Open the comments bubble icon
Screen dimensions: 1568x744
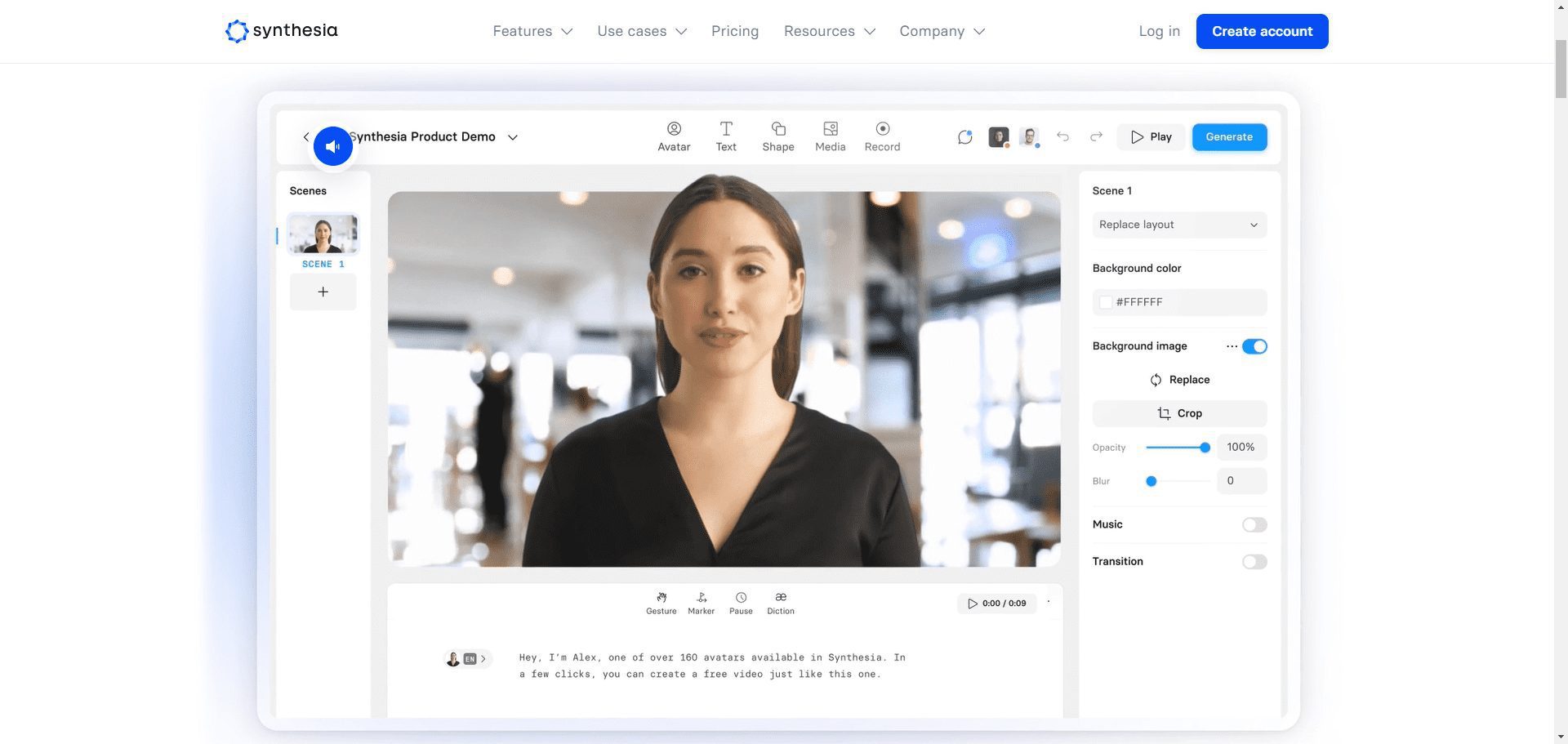tap(965, 137)
